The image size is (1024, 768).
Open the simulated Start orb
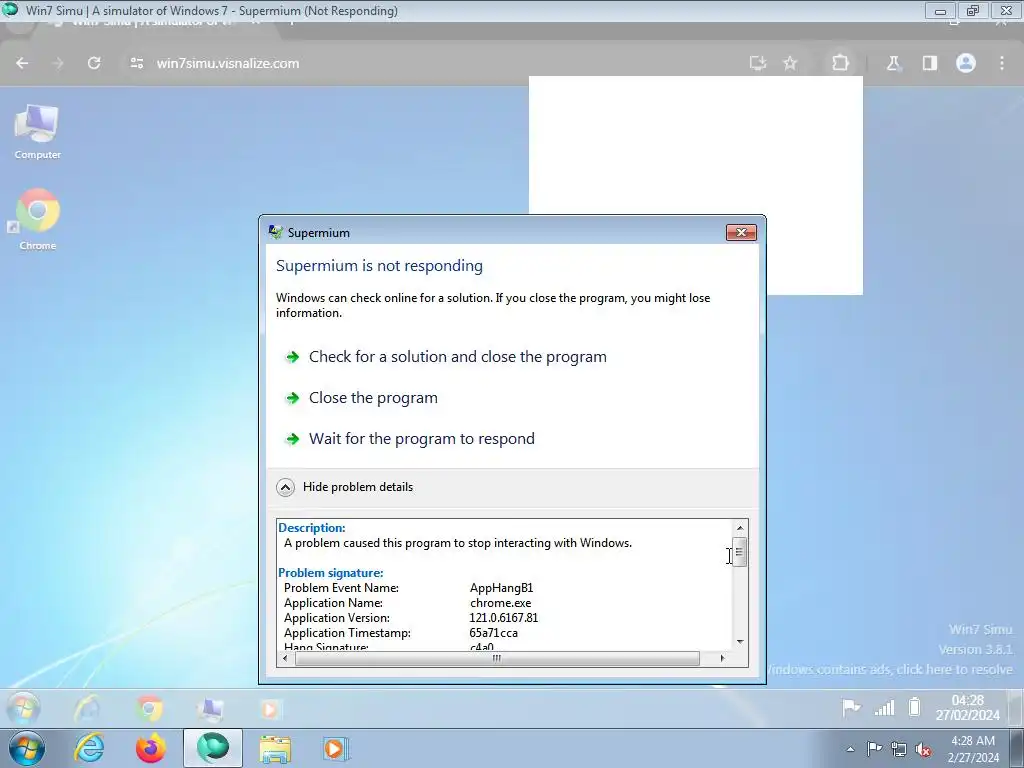click(24, 708)
